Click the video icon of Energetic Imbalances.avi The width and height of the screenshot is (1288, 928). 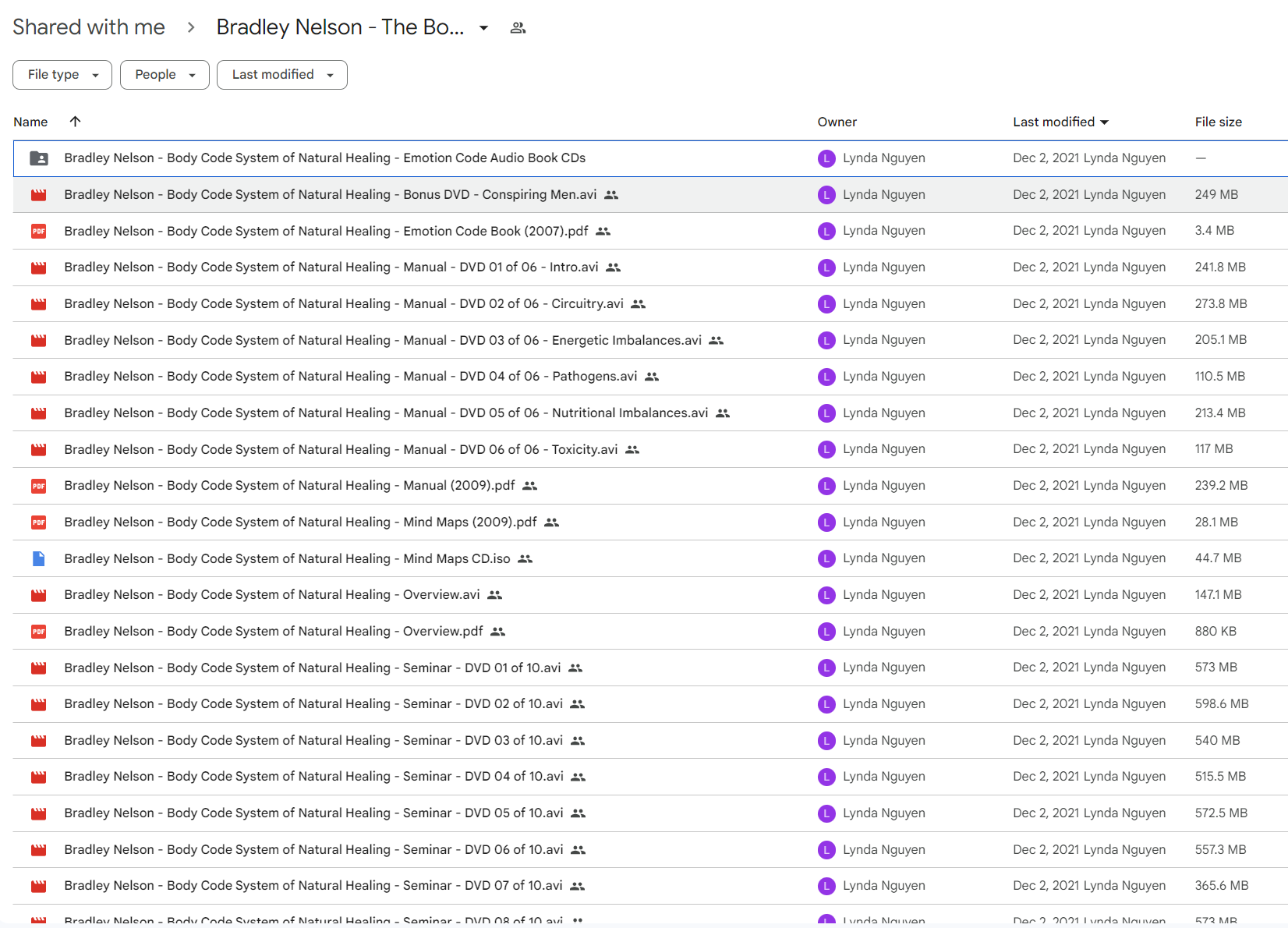point(38,340)
